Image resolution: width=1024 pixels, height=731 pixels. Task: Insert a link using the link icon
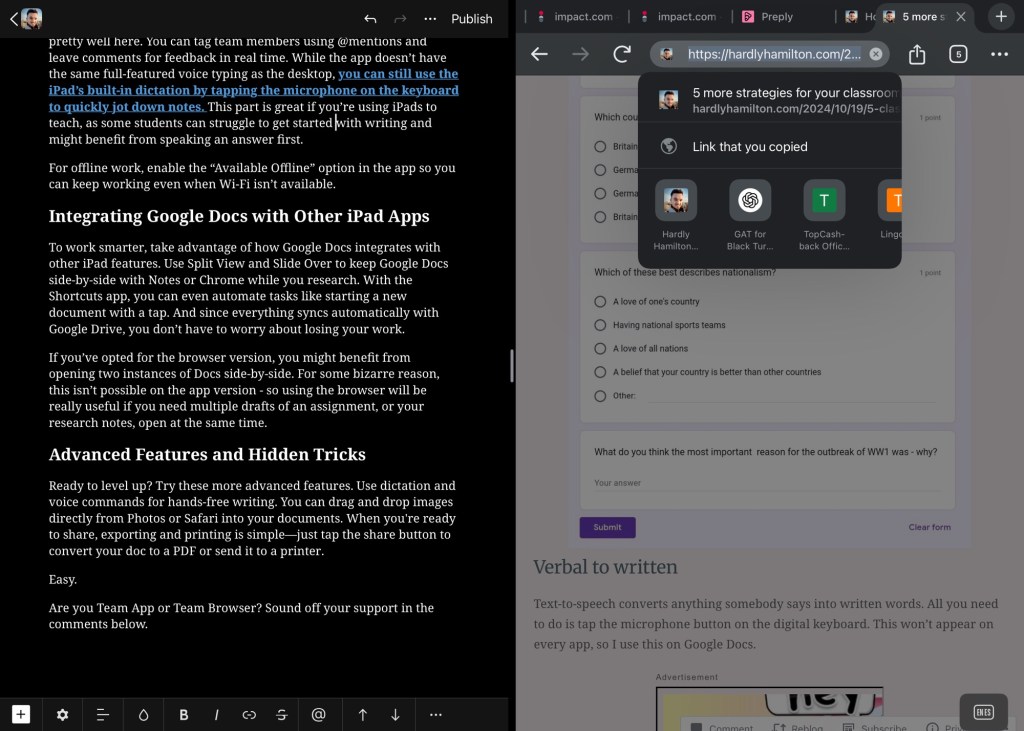[249, 714]
